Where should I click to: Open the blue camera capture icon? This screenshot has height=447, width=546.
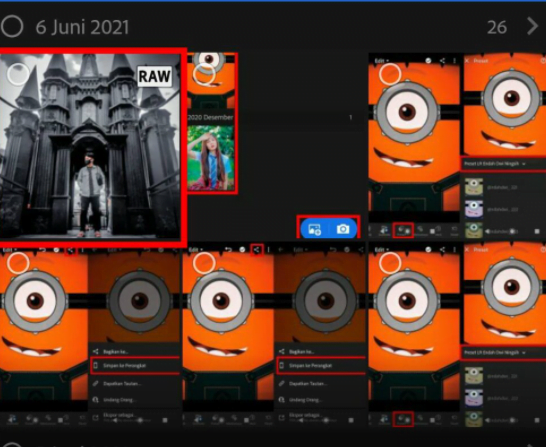[343, 229]
